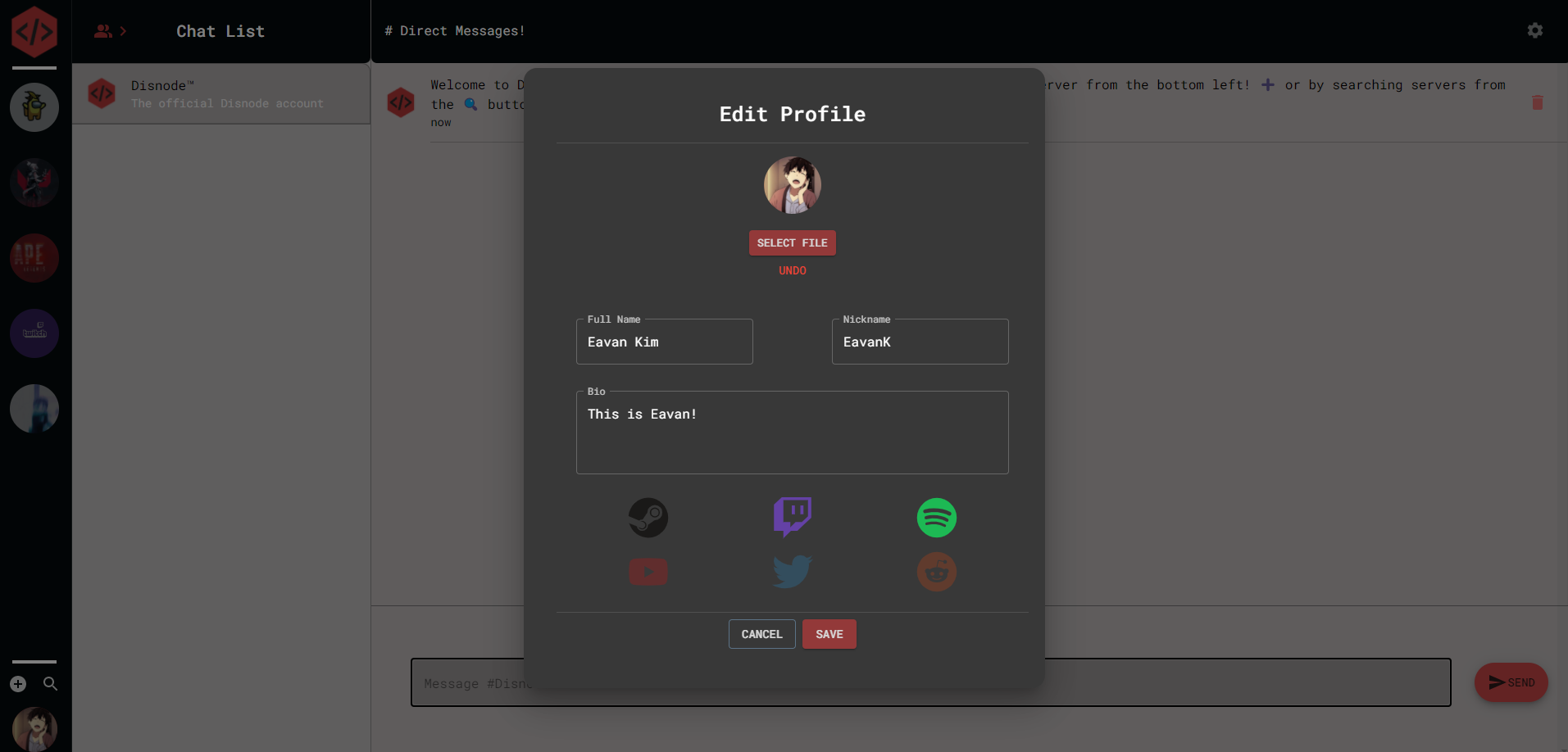Open the dark red character server icon

coord(34,183)
